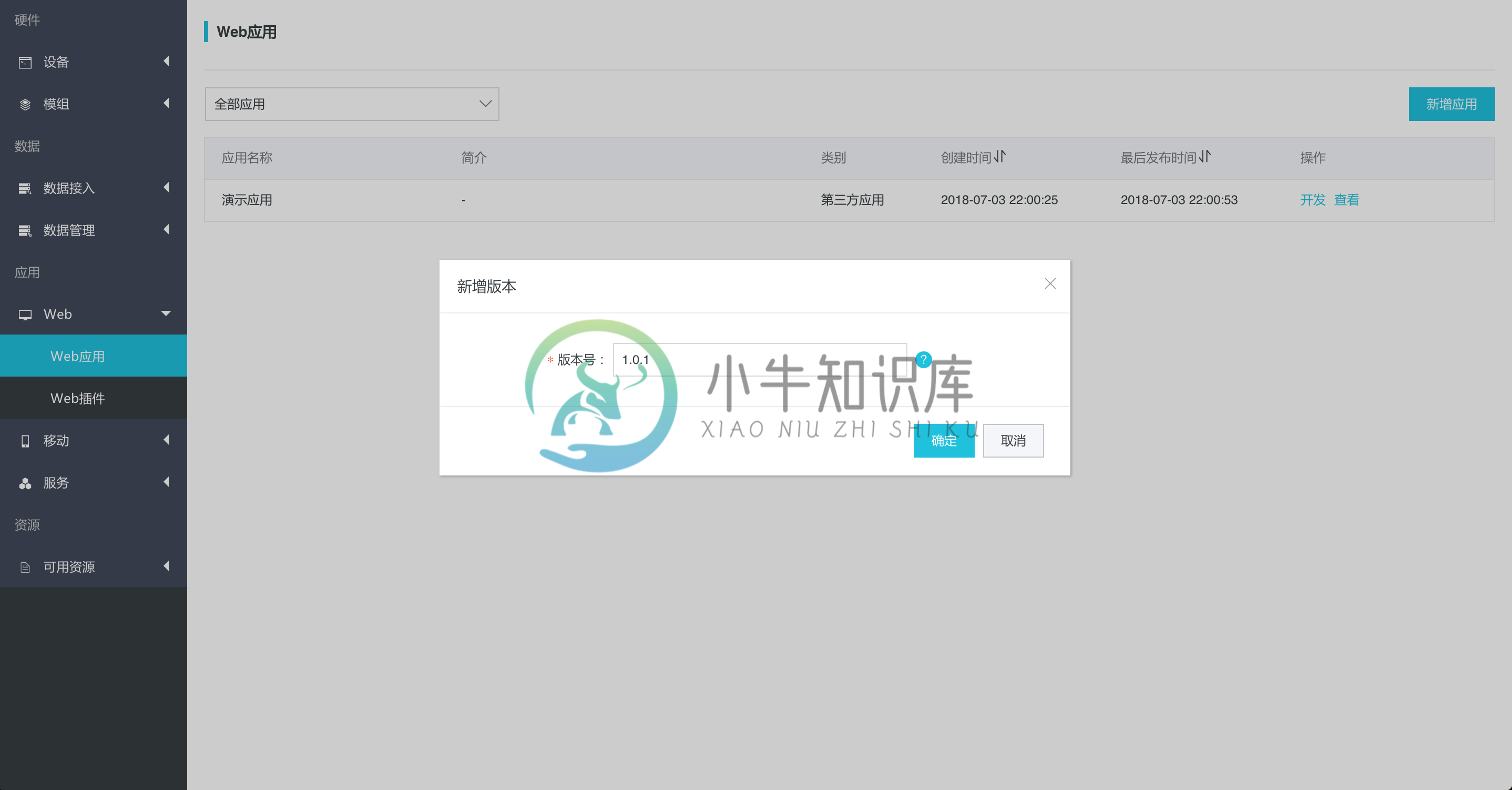Click the 模组 layers icon in sidebar
This screenshot has height=790, width=1512.
pos(25,105)
